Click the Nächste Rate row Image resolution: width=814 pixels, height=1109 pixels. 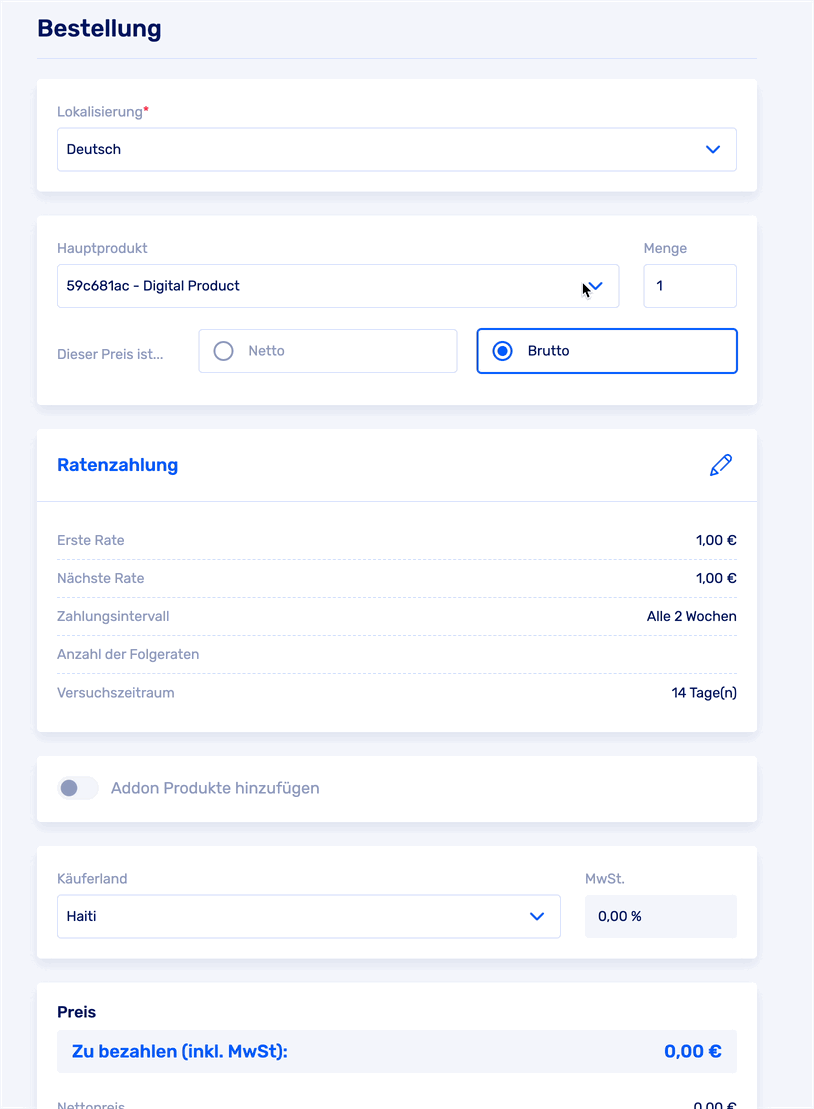tap(396, 578)
